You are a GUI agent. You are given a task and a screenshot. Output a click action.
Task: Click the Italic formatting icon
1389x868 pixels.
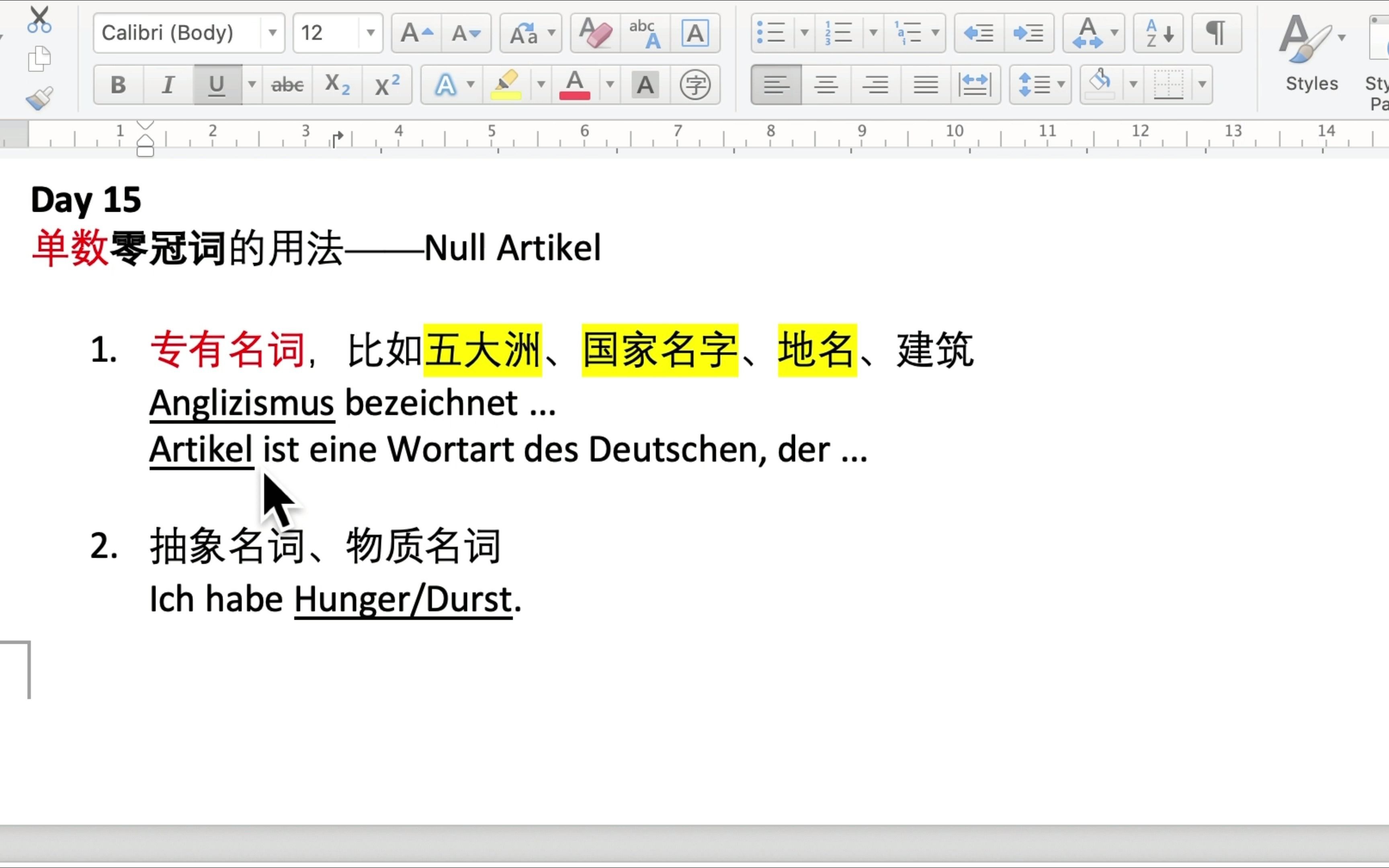pos(167,84)
